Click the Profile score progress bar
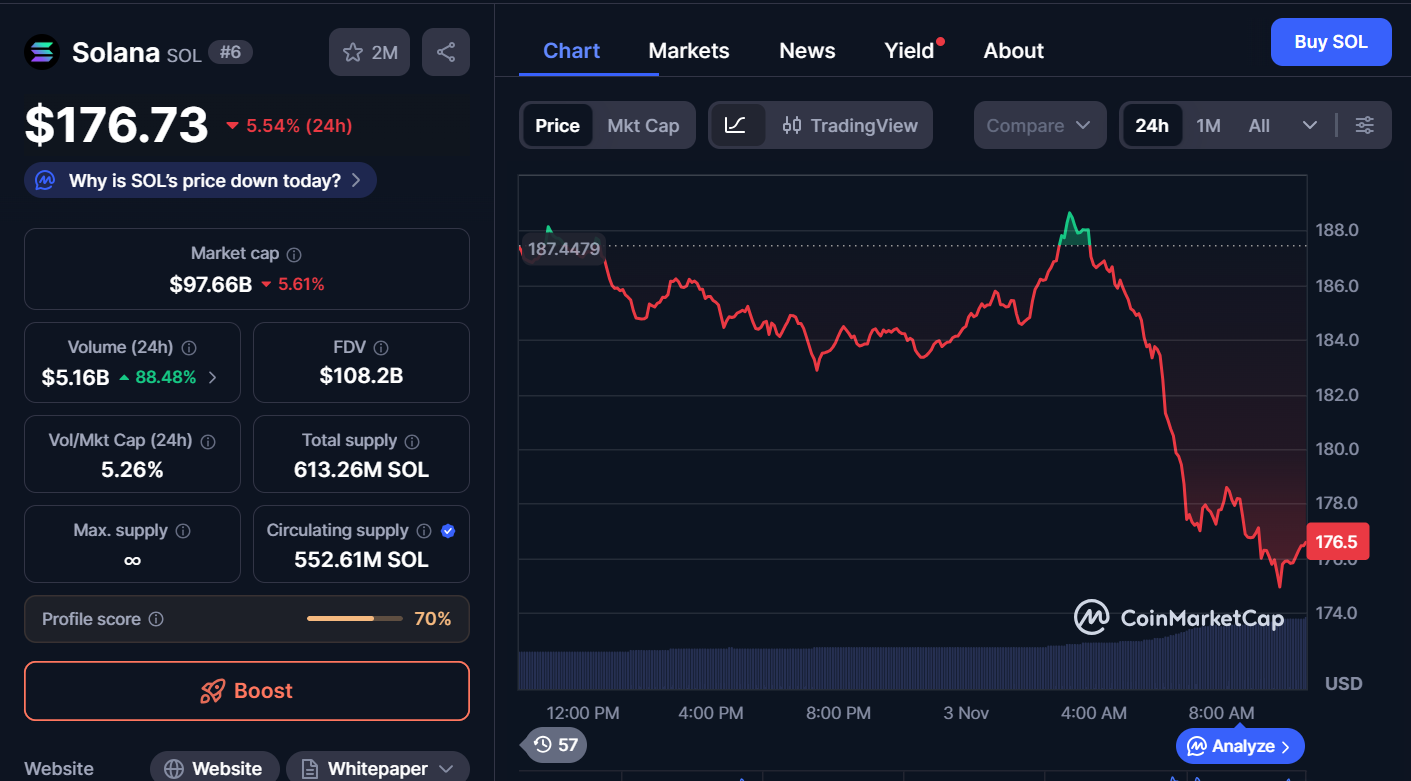Viewport: 1411px width, 781px height. (354, 619)
